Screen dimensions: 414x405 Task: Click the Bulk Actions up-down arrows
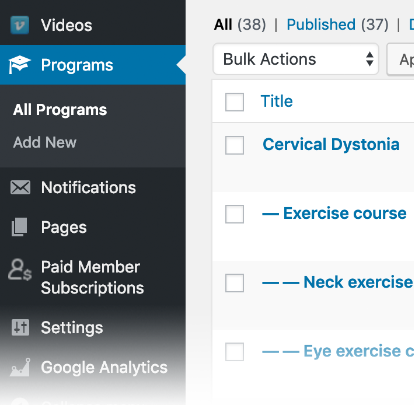coord(369,59)
